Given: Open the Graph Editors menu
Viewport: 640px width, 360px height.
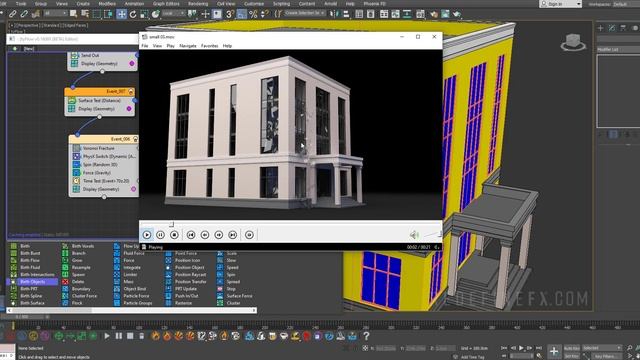Looking at the screenshot, I should pyautogui.click(x=166, y=4).
